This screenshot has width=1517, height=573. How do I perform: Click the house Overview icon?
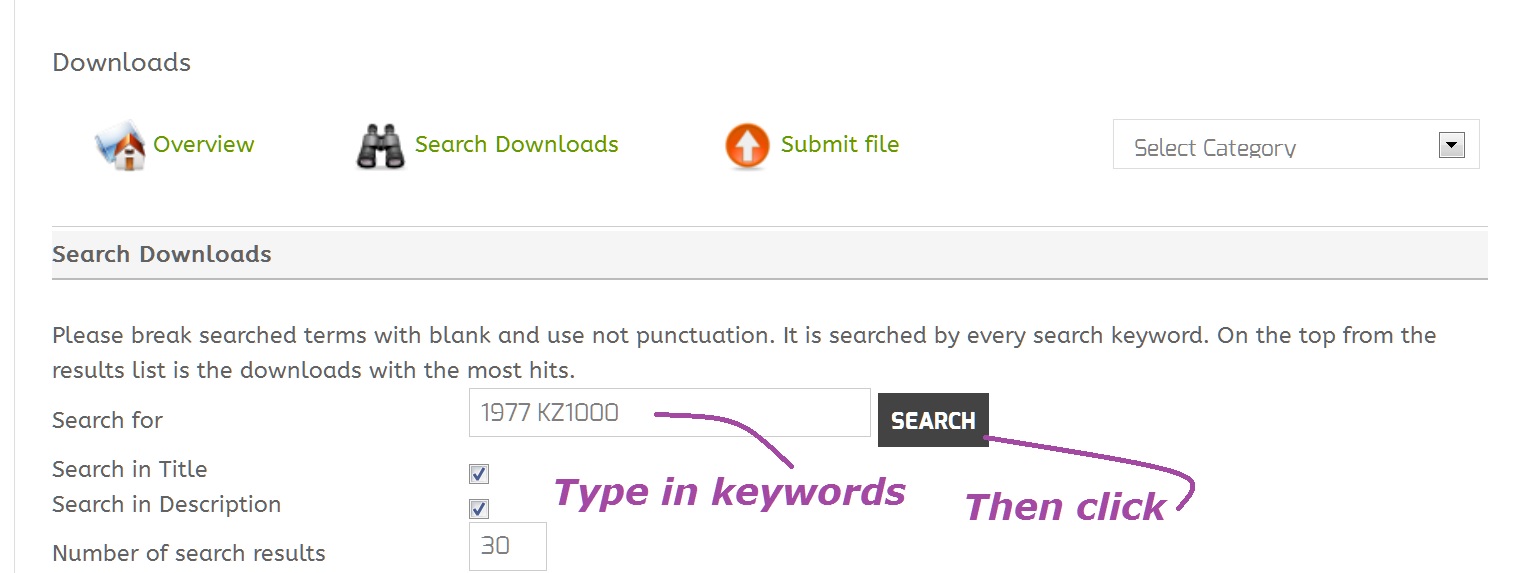pyautogui.click(x=120, y=147)
